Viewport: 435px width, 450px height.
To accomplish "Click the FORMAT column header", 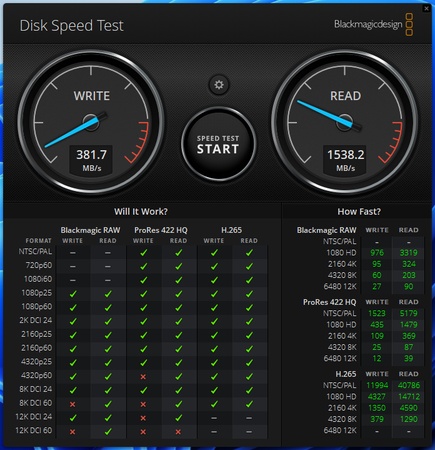I will click(38, 241).
